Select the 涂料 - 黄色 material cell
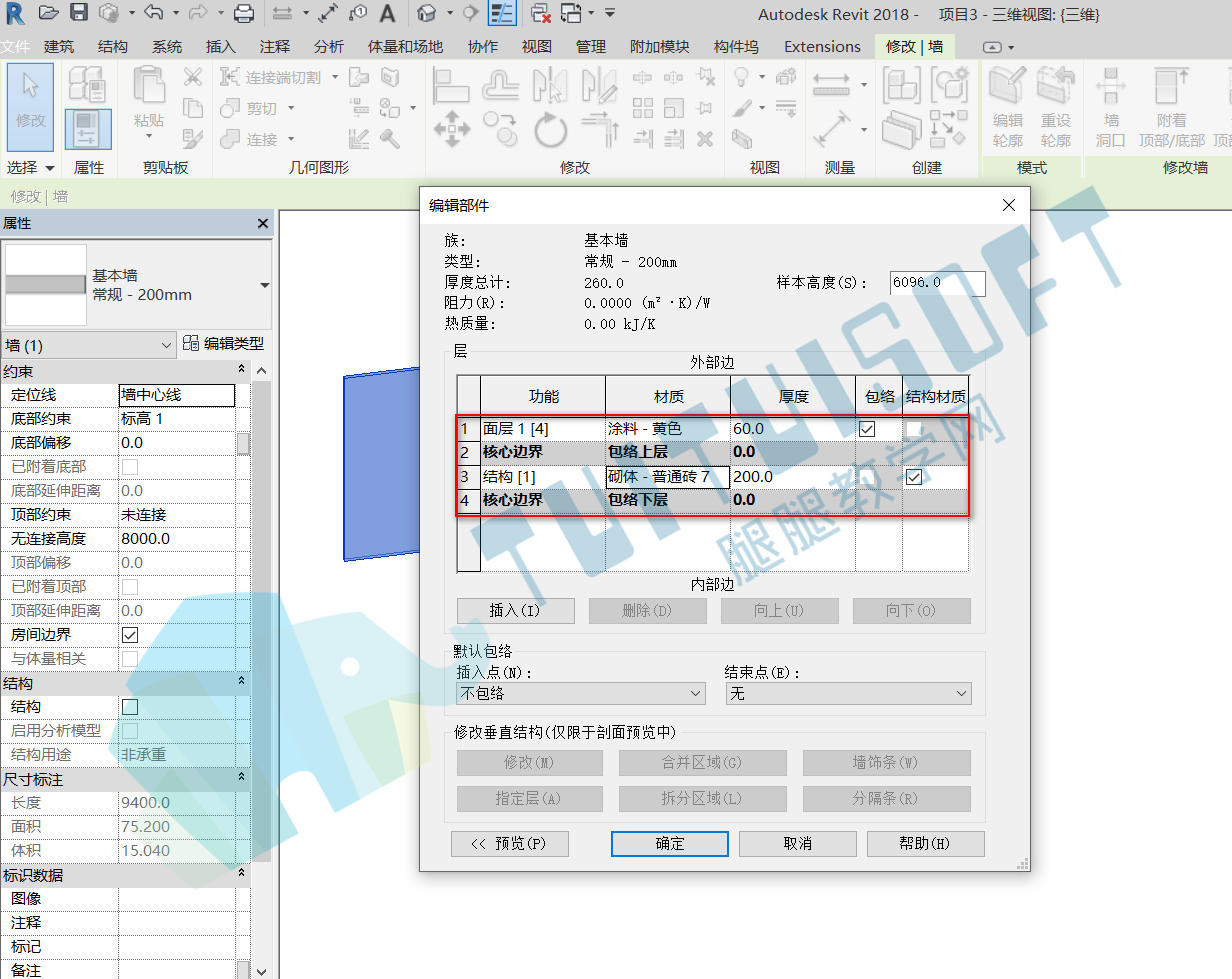The height and width of the screenshot is (979, 1232). tap(668, 429)
